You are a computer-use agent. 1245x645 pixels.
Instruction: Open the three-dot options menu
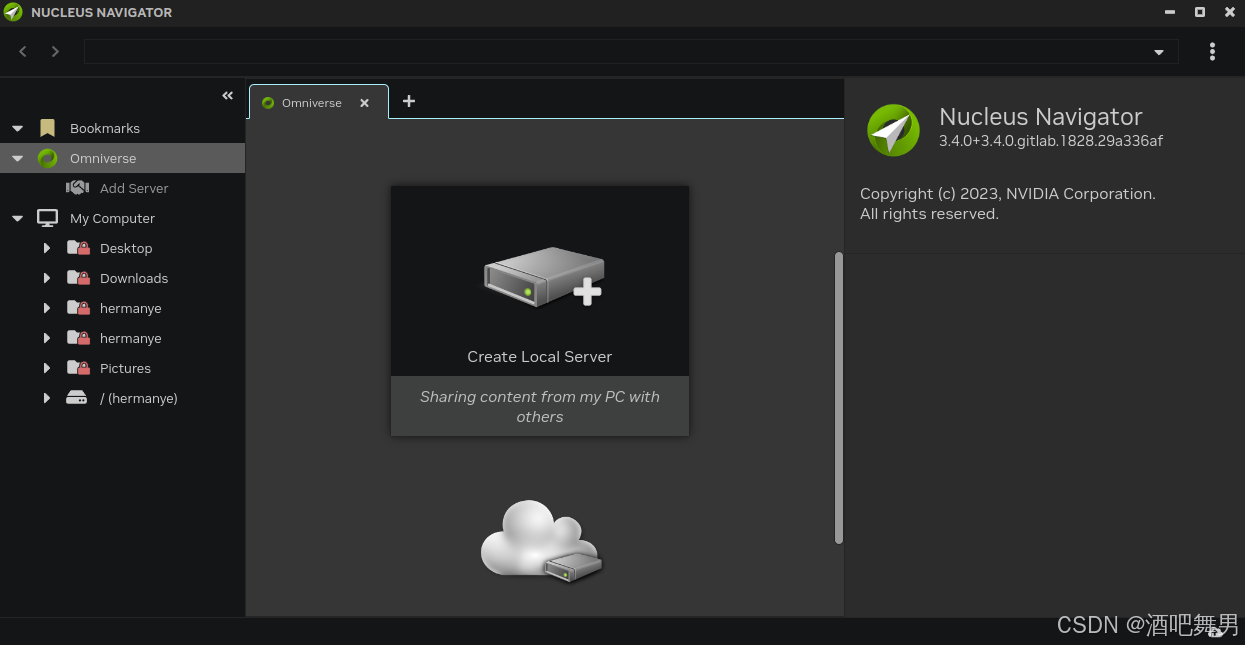(x=1212, y=51)
